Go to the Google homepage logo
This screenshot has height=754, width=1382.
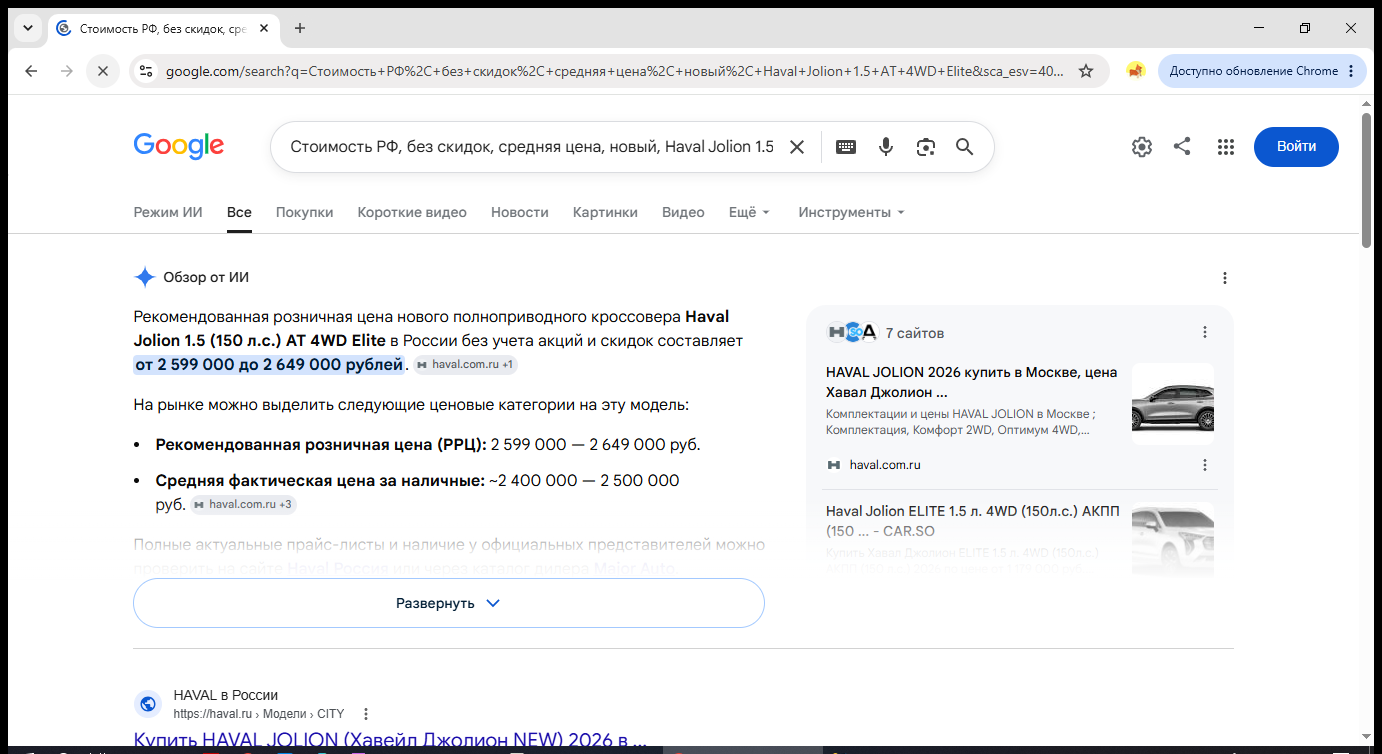(x=179, y=146)
